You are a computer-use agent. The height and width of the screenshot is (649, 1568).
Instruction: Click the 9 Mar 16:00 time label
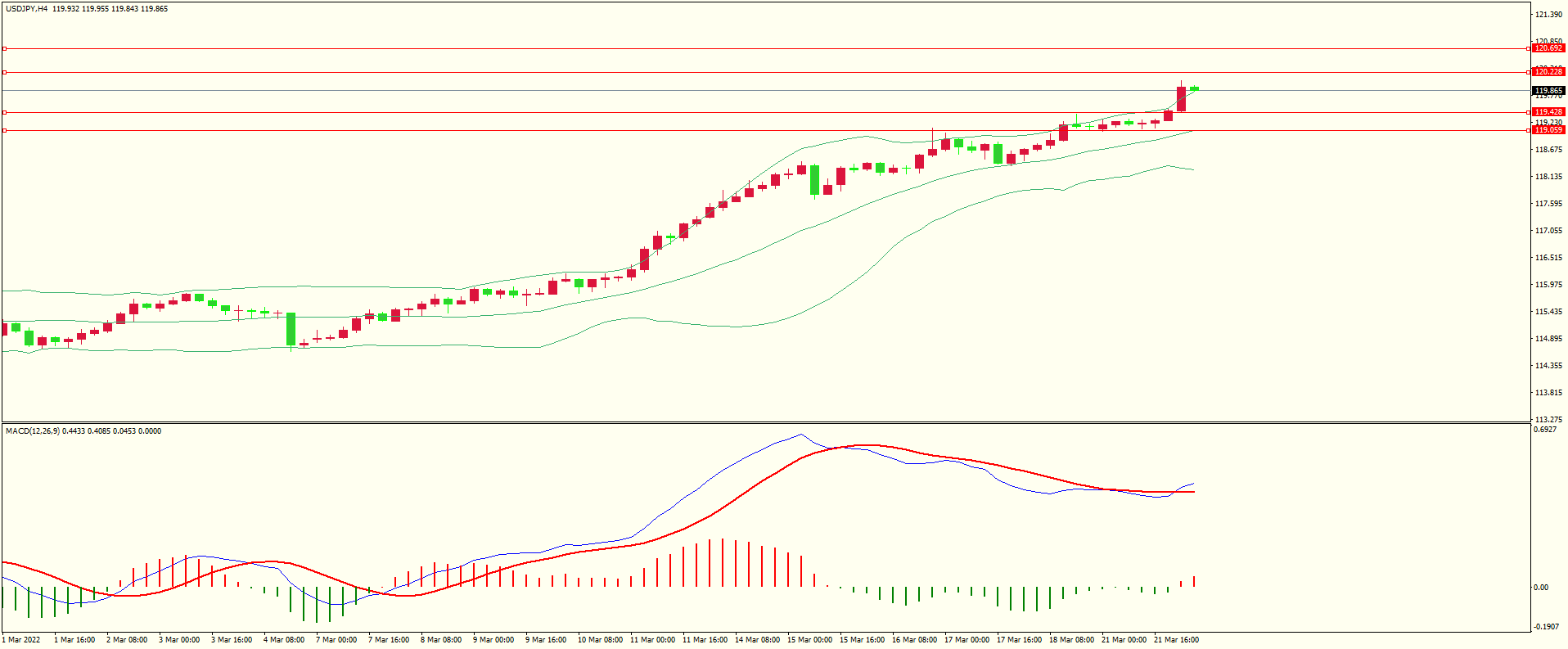coord(546,640)
